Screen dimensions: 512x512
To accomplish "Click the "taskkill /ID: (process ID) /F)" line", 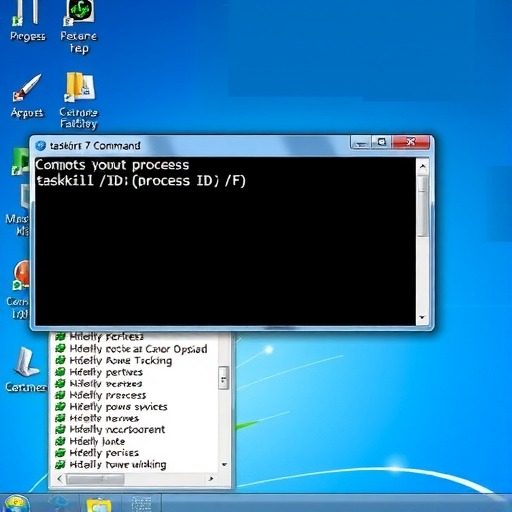I will click(141, 181).
